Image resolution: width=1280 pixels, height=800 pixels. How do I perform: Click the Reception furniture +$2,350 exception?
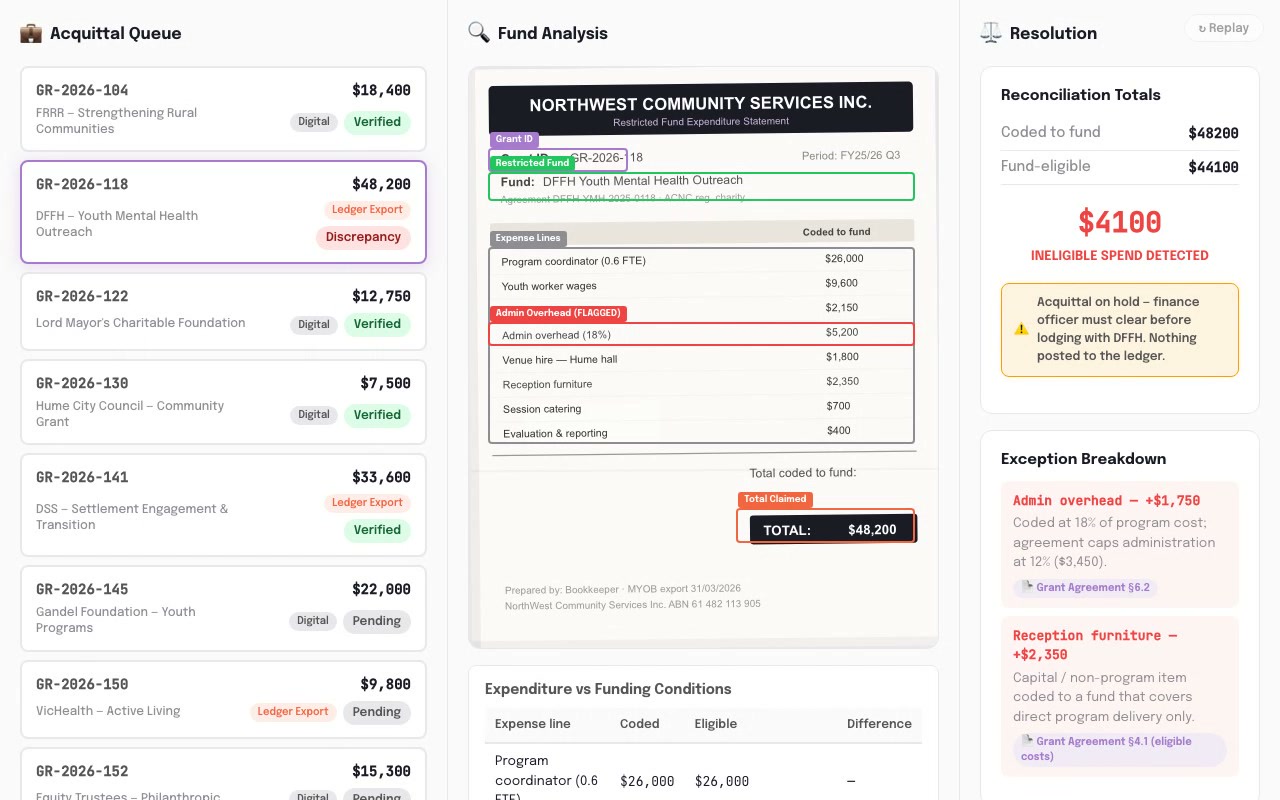pyautogui.click(x=1120, y=696)
